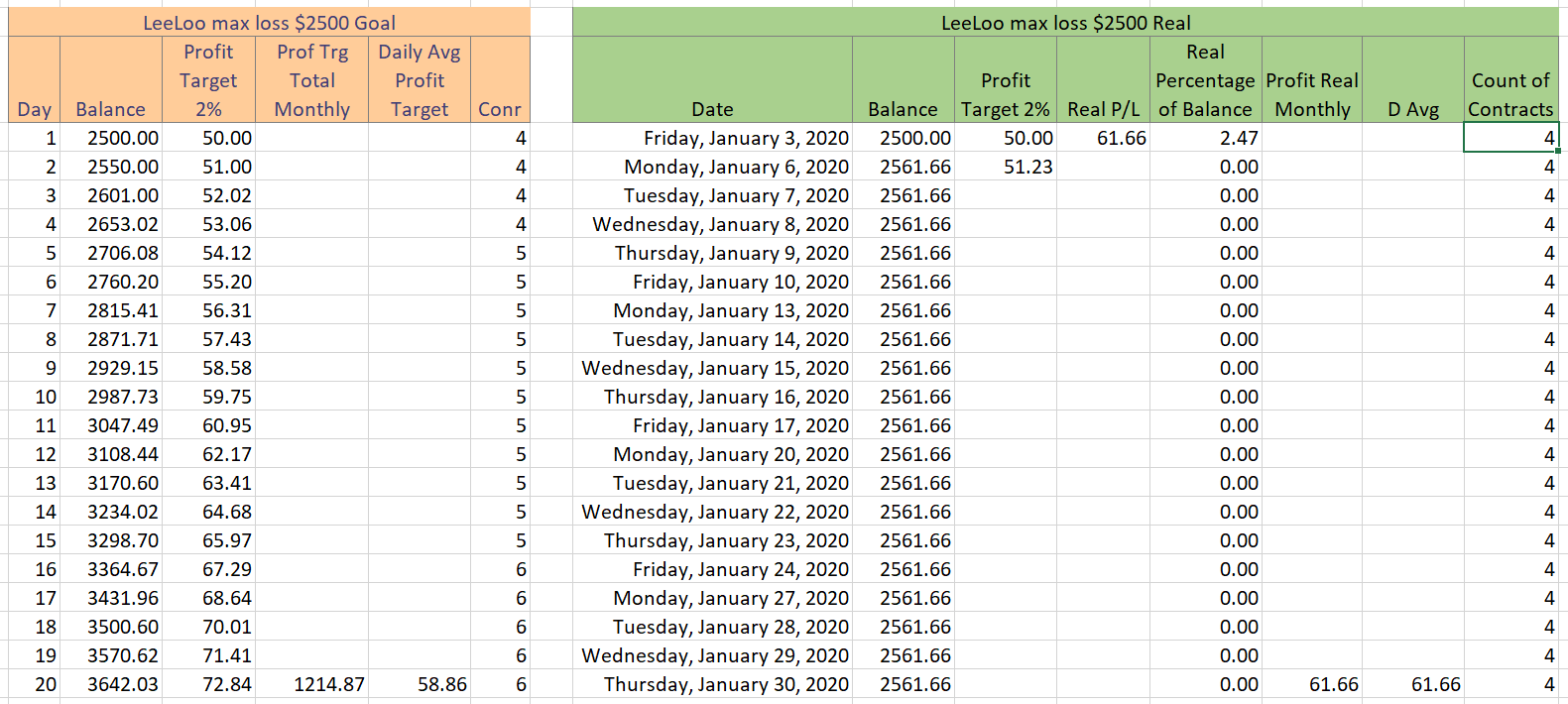Click the Prof Trg Total Monthly value 1214.87
Screen dimensions: 1568x704
click(x=312, y=684)
